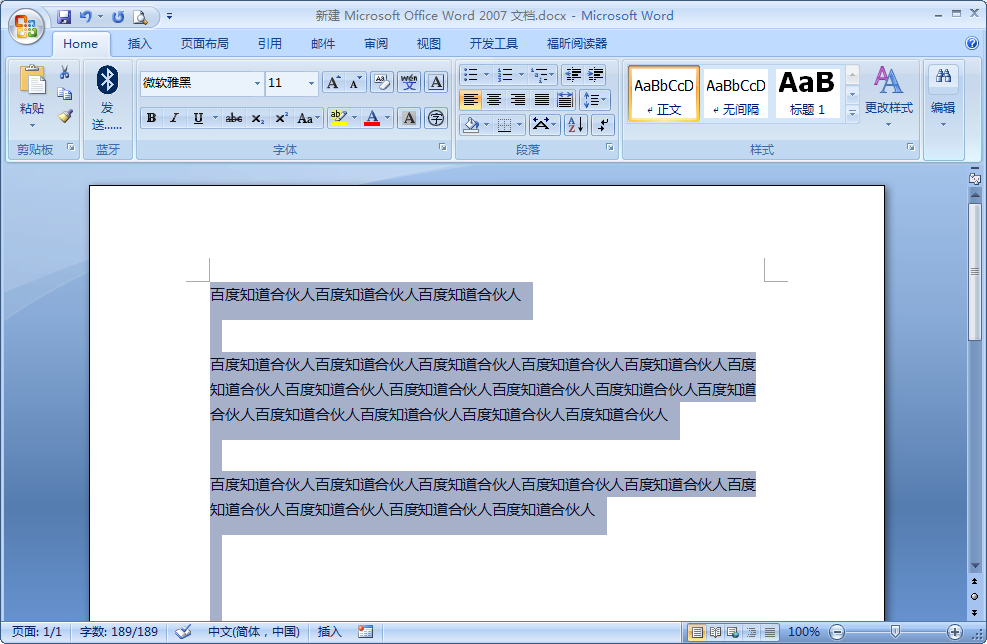The height and width of the screenshot is (644, 987).
Task: Align text left
Action: [x=471, y=99]
